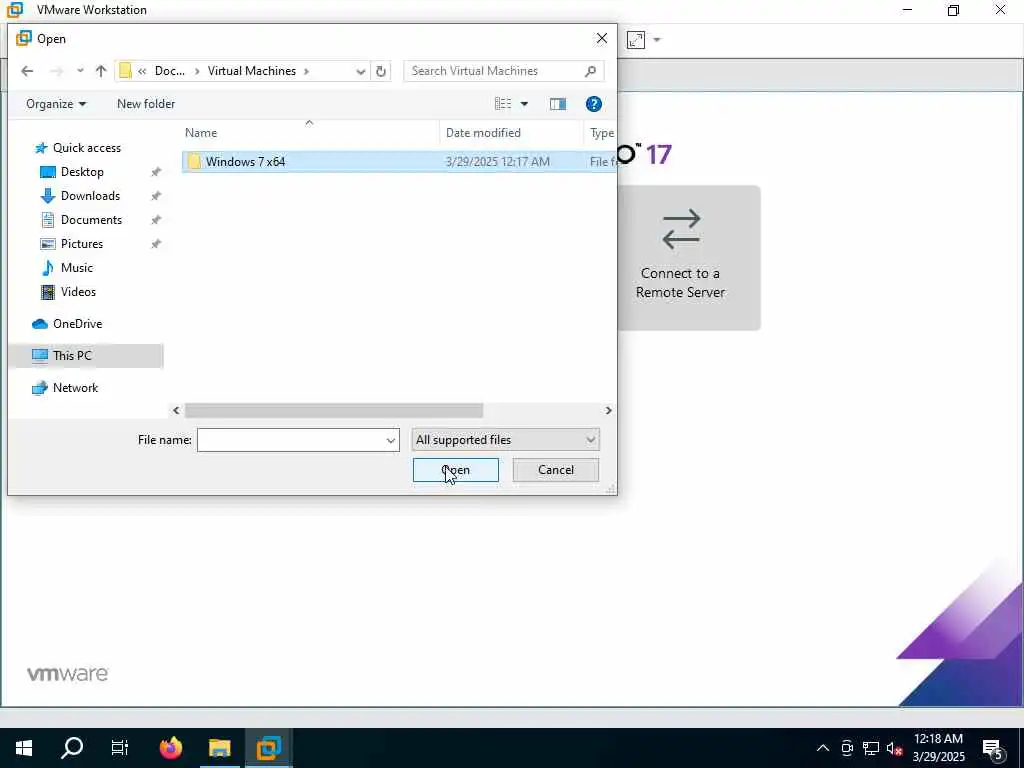Expand VMware full screen options arrow
The image size is (1024, 768).
coord(657,40)
